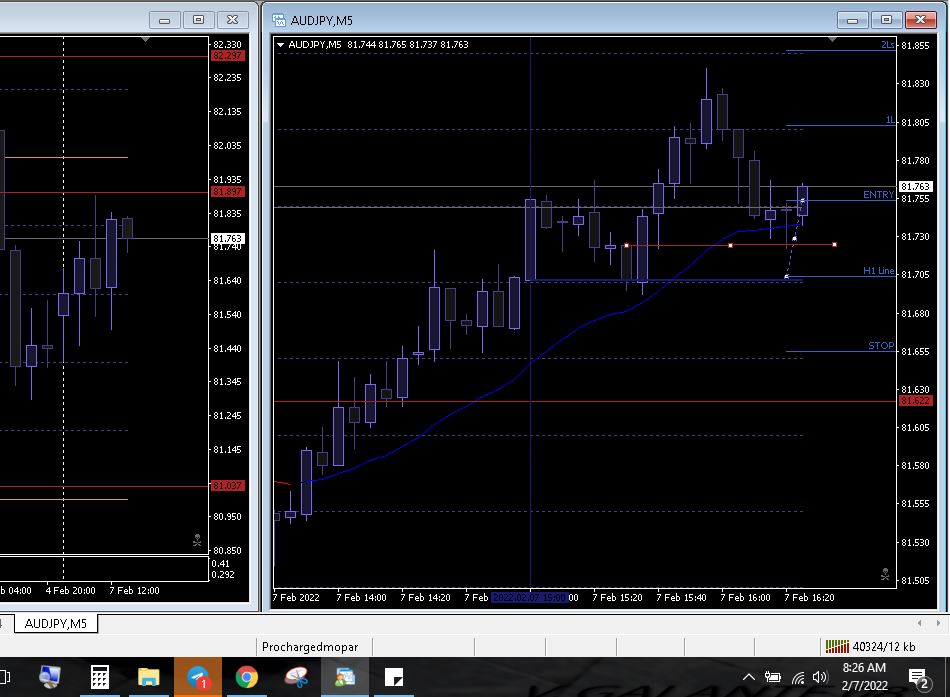Open File Explorer from the taskbar

pos(148,677)
